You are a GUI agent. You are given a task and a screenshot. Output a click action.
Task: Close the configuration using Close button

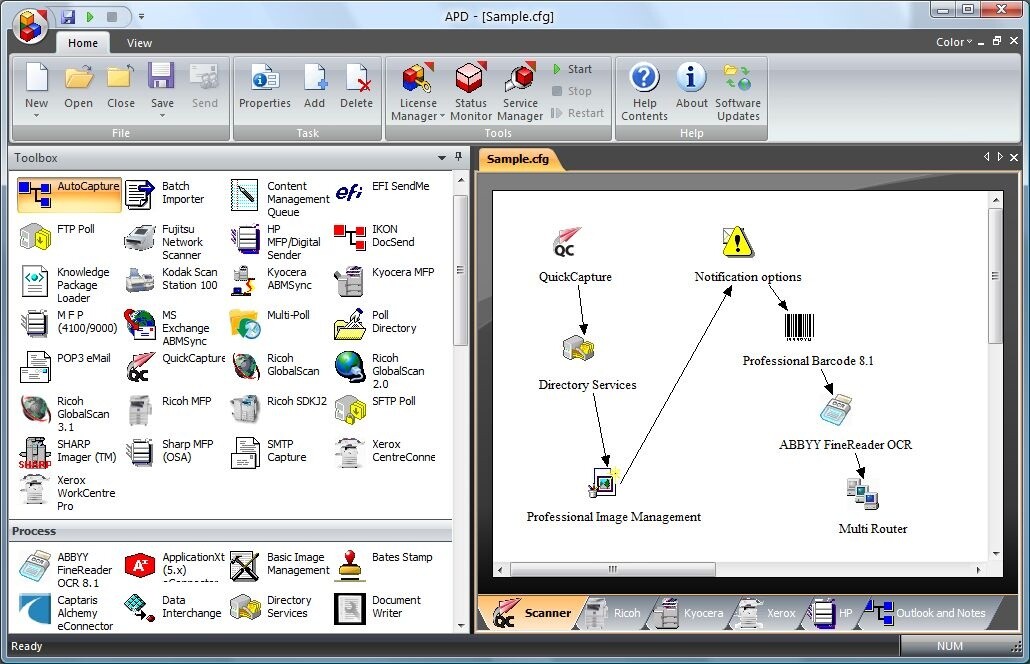(121, 86)
